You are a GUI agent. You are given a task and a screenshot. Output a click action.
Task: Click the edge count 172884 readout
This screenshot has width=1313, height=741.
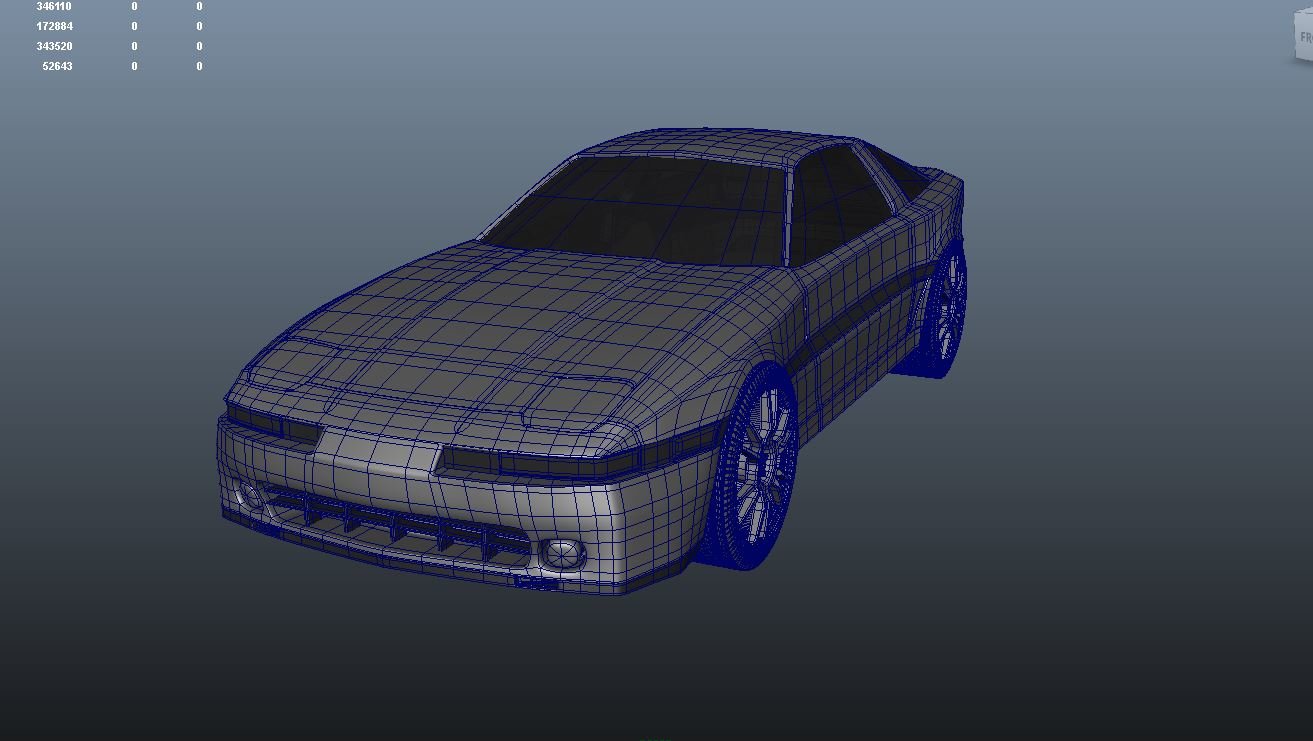(x=54, y=25)
